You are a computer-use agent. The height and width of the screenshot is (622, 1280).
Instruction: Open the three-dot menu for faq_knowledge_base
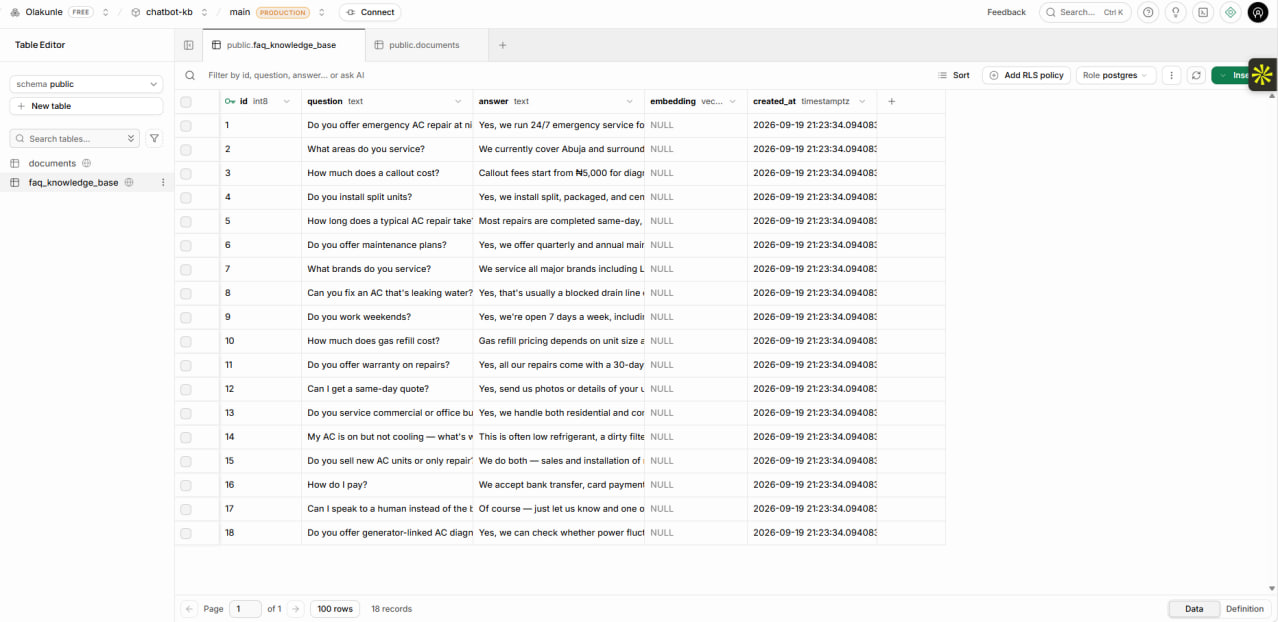163,182
